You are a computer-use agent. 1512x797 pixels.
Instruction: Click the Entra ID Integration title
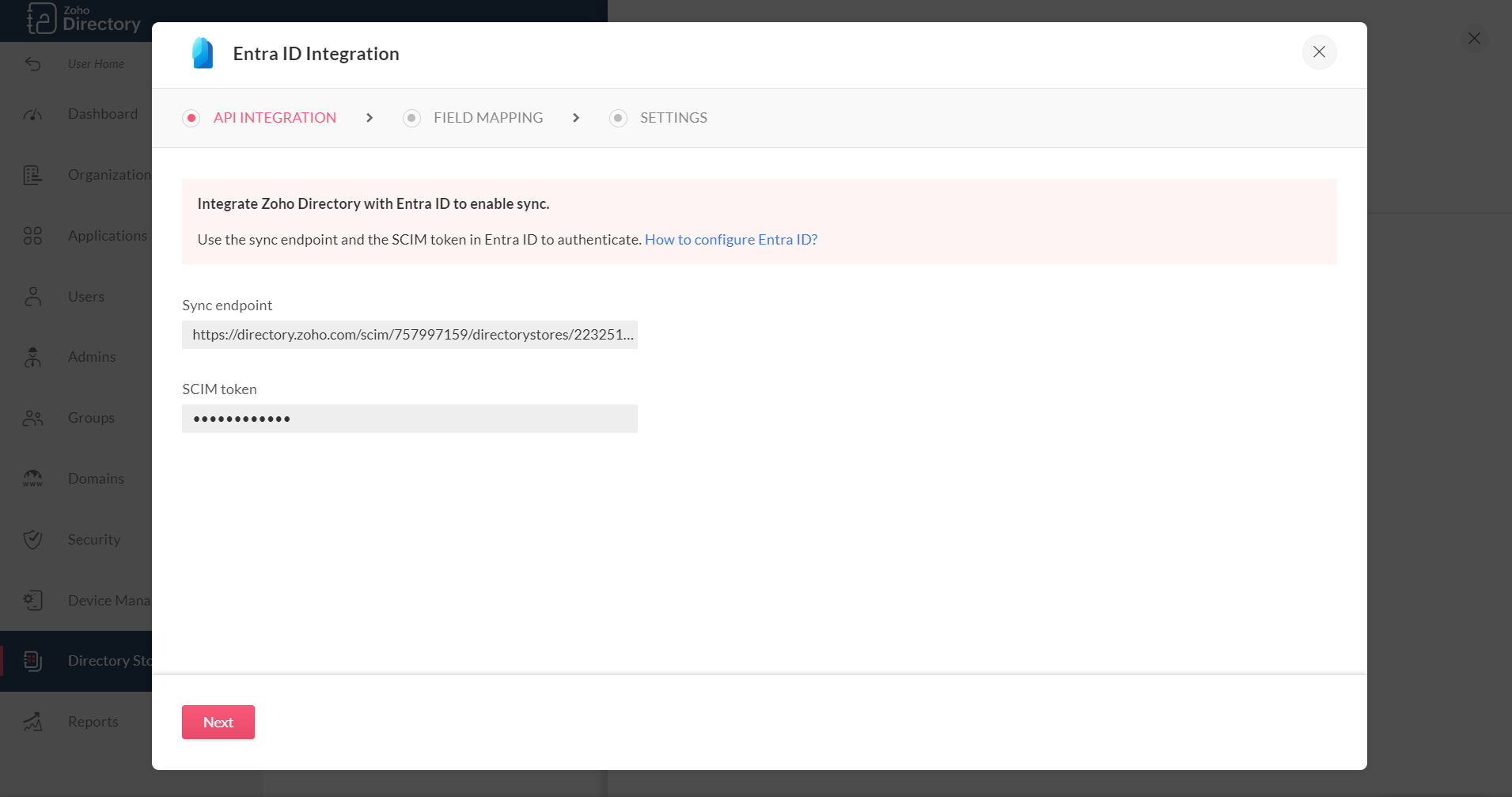[316, 54]
